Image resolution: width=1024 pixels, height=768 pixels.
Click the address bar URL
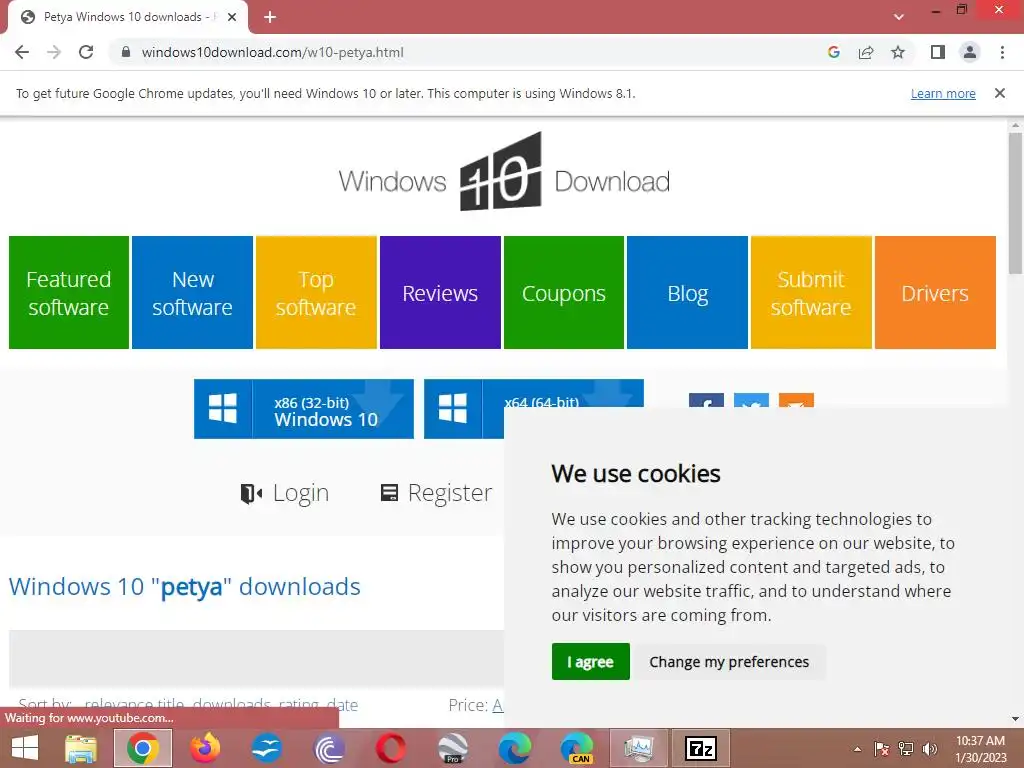(x=272, y=52)
